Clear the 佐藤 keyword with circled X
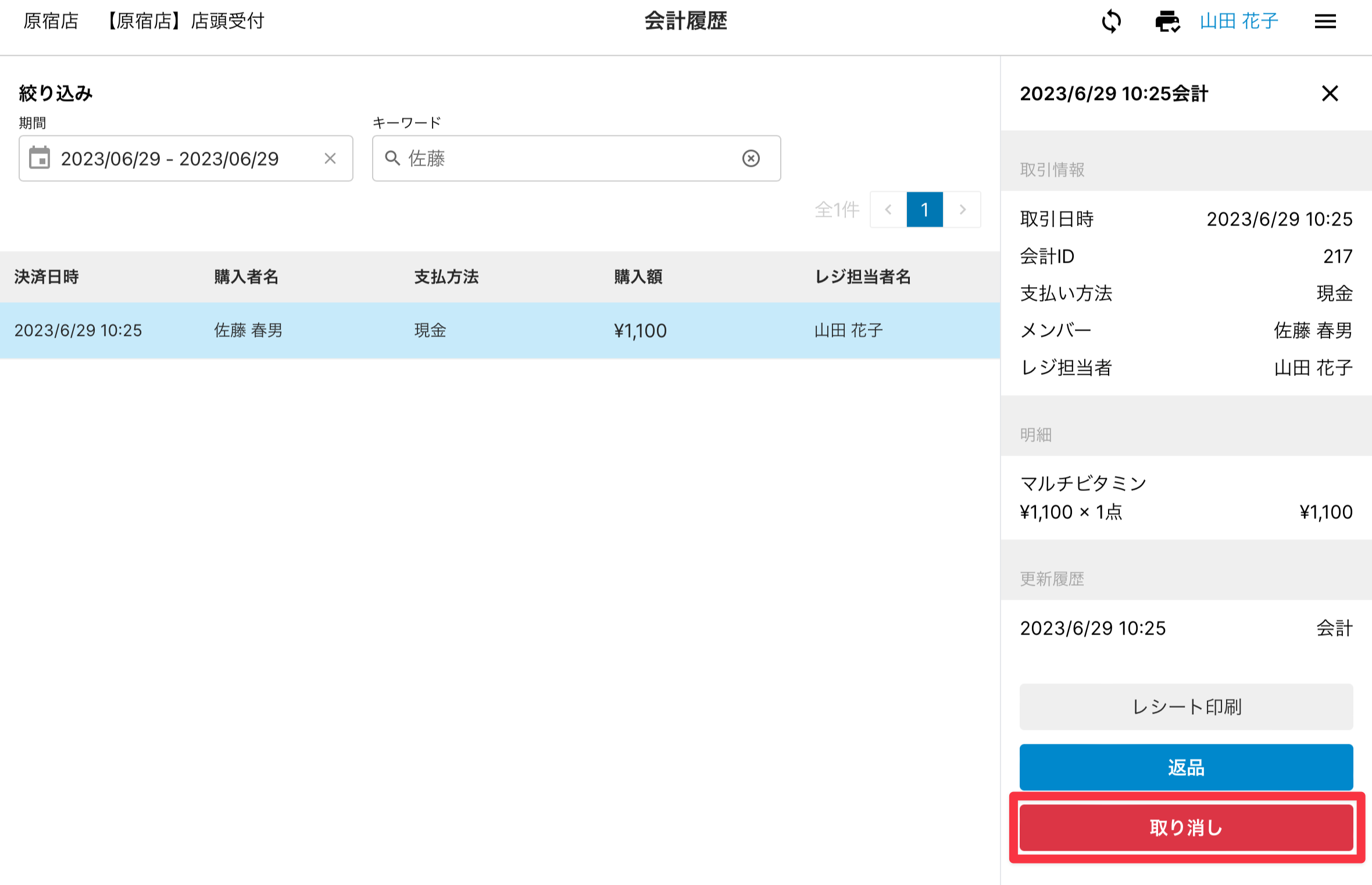 [x=751, y=158]
